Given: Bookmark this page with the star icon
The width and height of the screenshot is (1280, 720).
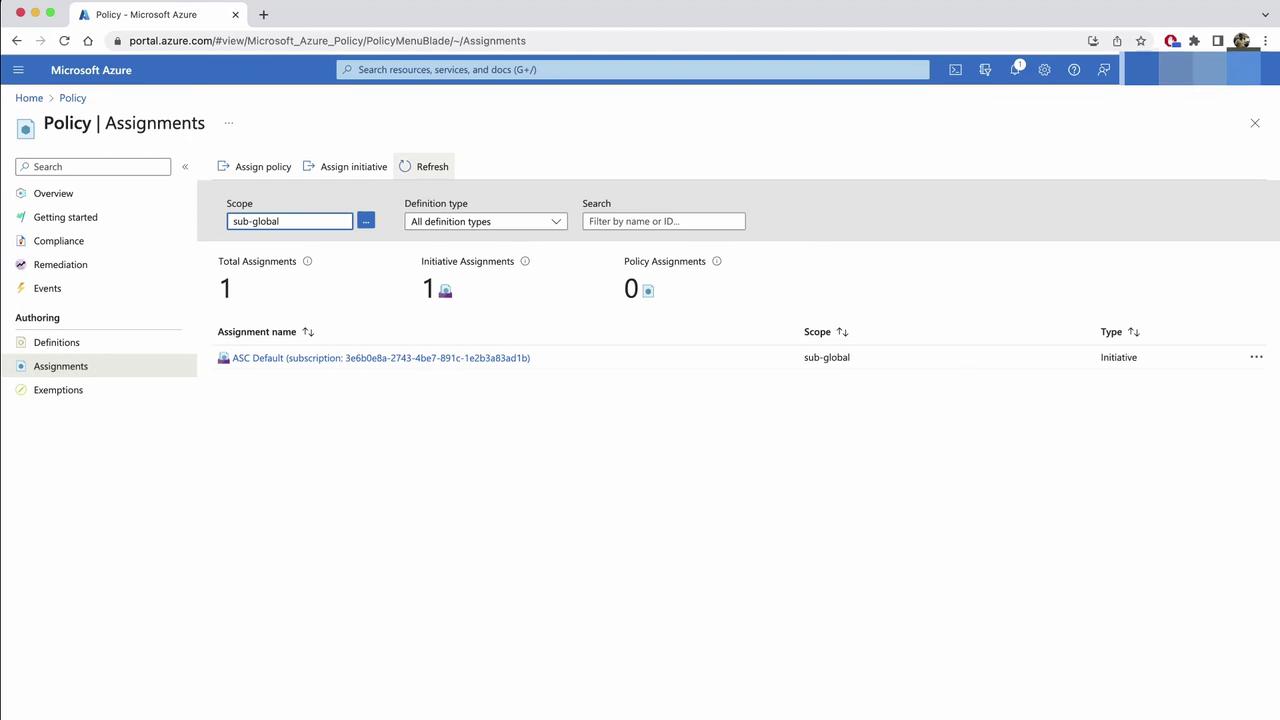Looking at the screenshot, I should click(x=1141, y=41).
